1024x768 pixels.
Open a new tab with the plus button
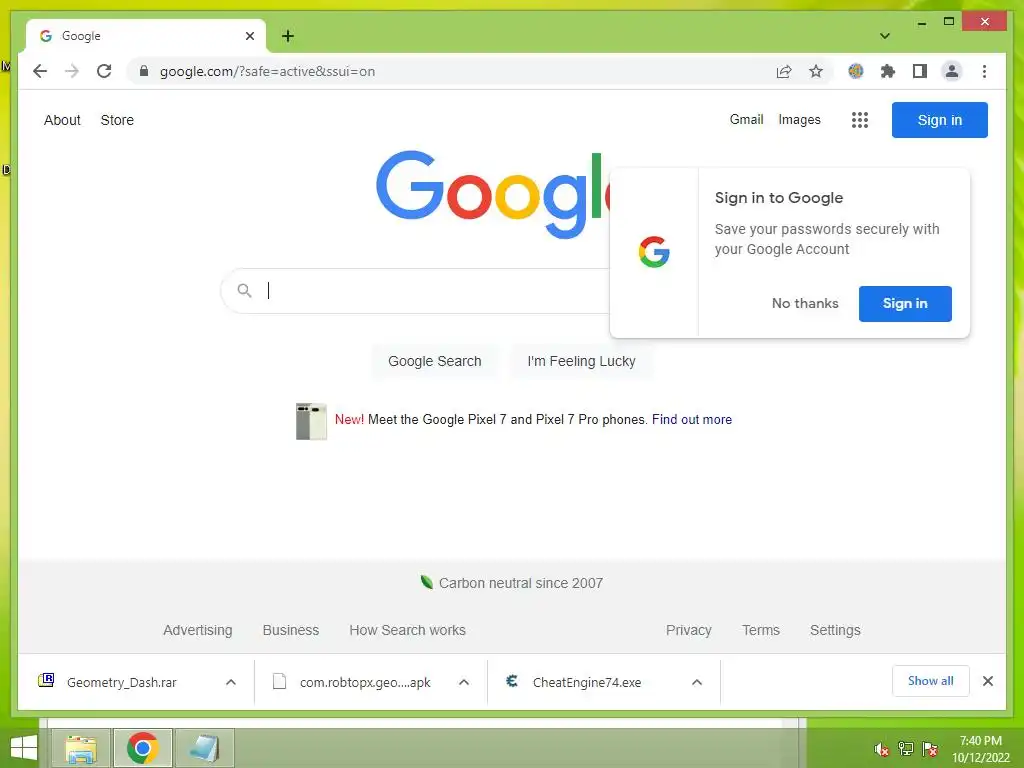(287, 36)
